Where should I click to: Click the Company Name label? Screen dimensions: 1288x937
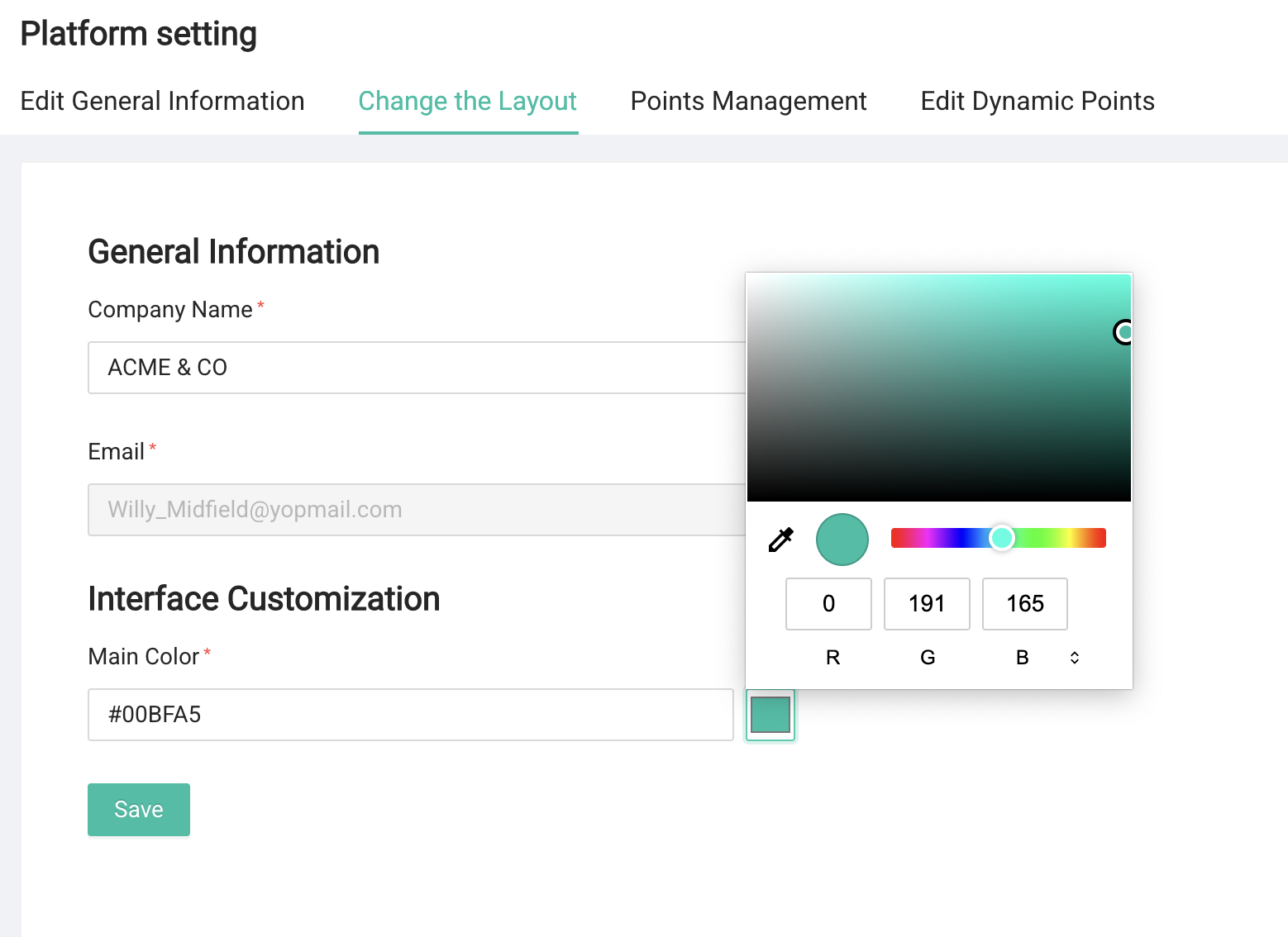170,310
